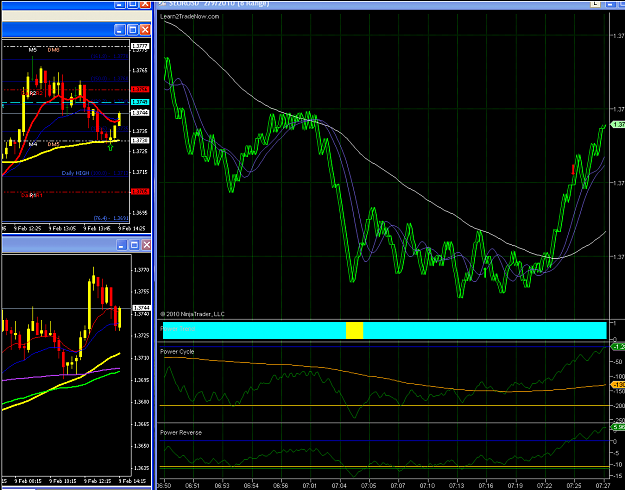Screen dimensions: 625x490
Task: Click the green current price tag on main chart
Action: 618,125
